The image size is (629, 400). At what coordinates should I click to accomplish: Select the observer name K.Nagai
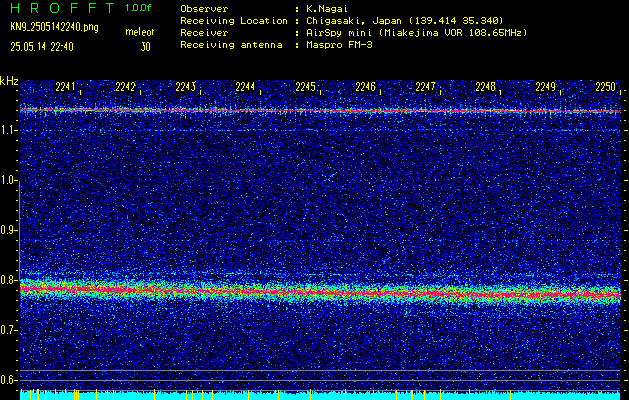(x=327, y=8)
